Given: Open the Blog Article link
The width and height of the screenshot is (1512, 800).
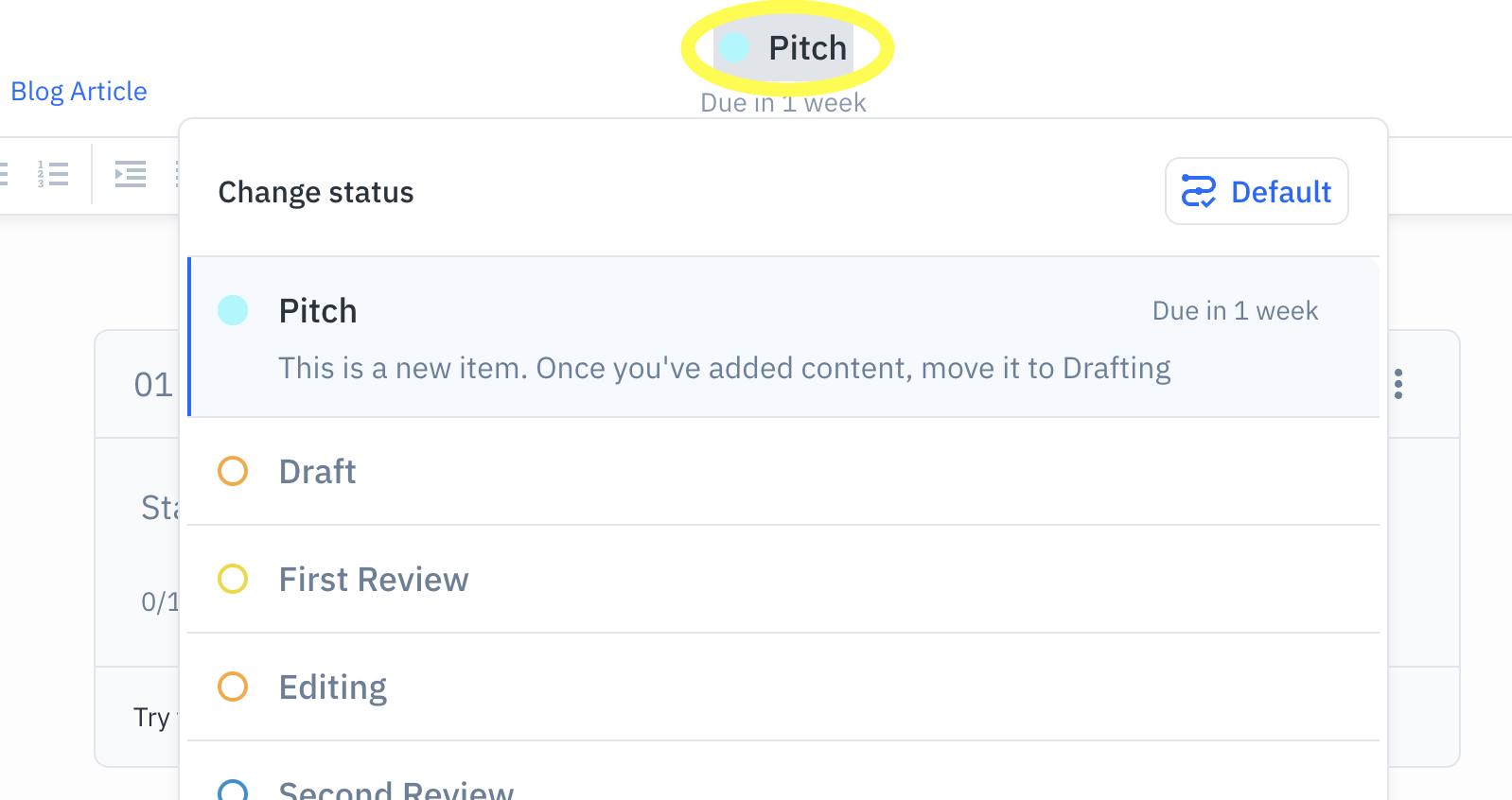Looking at the screenshot, I should pyautogui.click(x=79, y=92).
